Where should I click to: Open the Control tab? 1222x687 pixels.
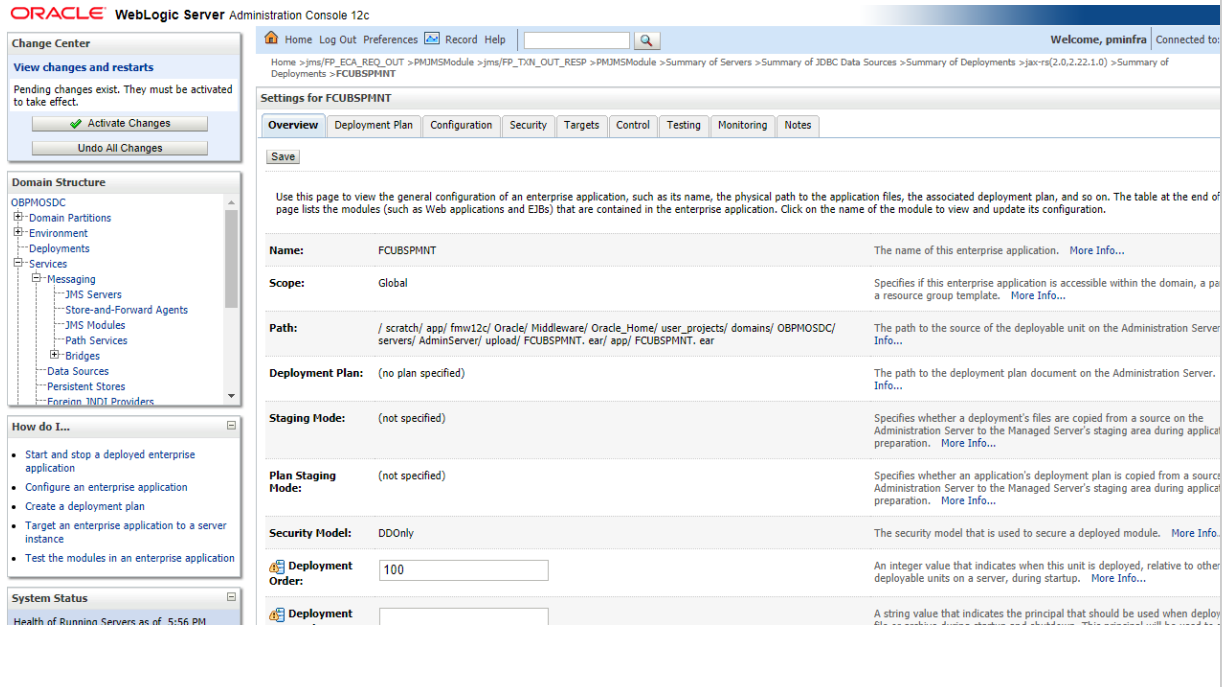tap(633, 125)
